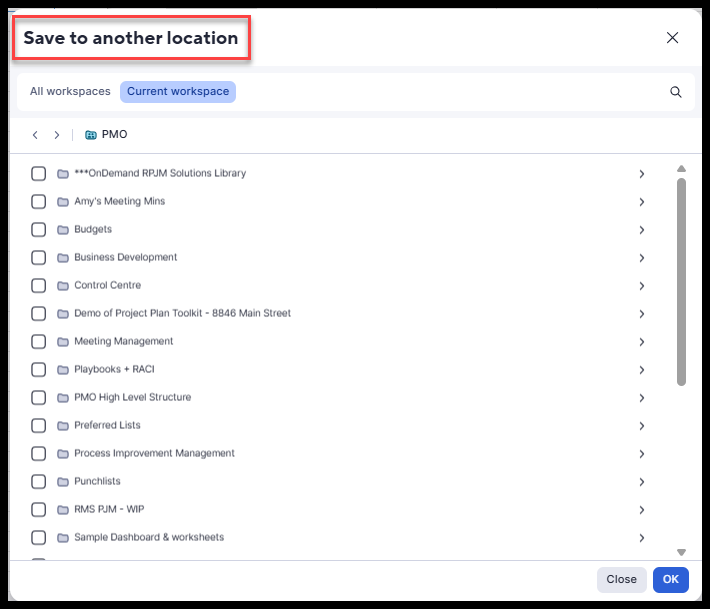
Task: Click the scrollbar down arrow
Action: click(681, 552)
